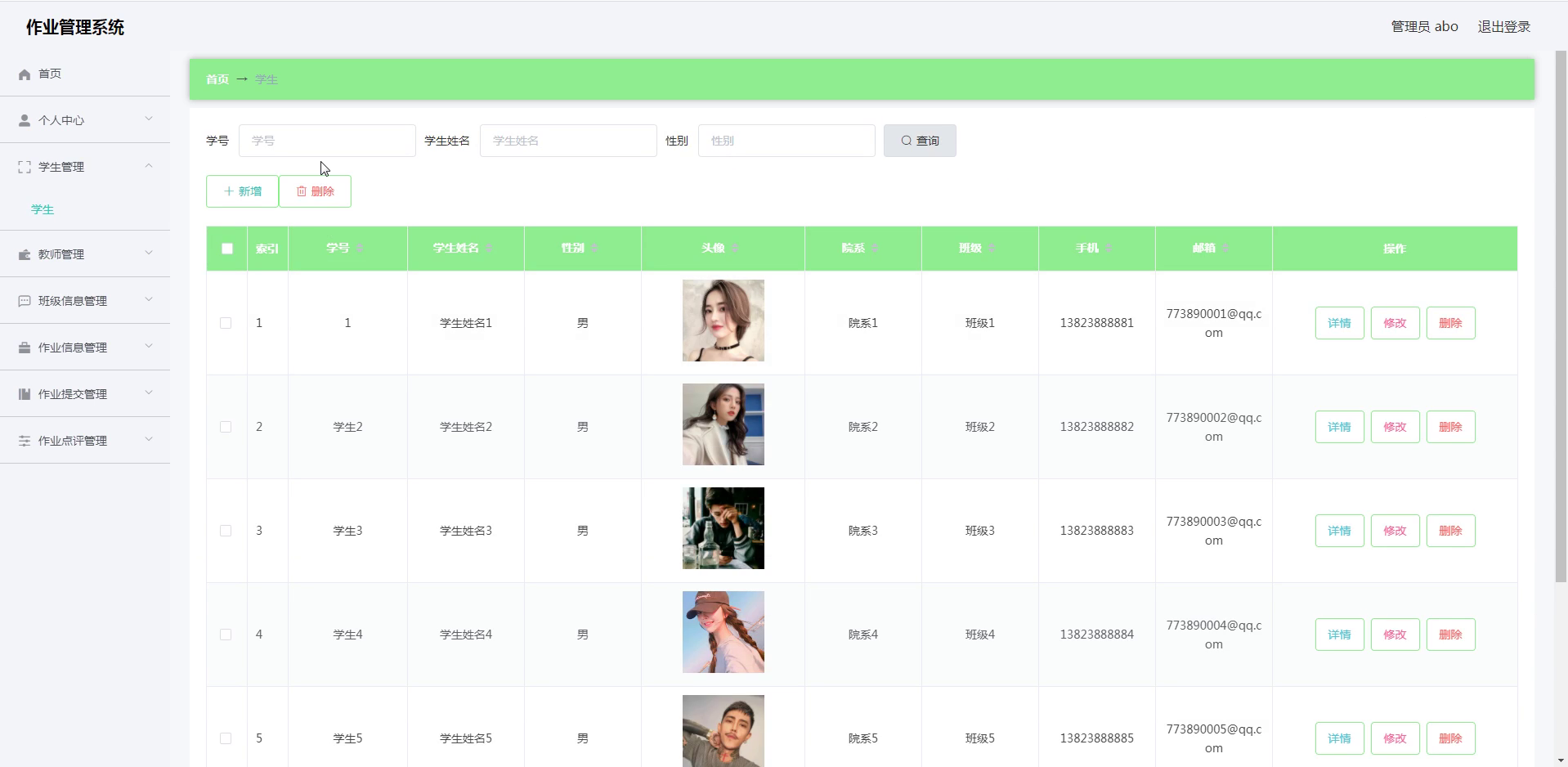1568x767 pixels.
Task: Click the chat icon beside 班级信息管理
Action: coord(25,301)
